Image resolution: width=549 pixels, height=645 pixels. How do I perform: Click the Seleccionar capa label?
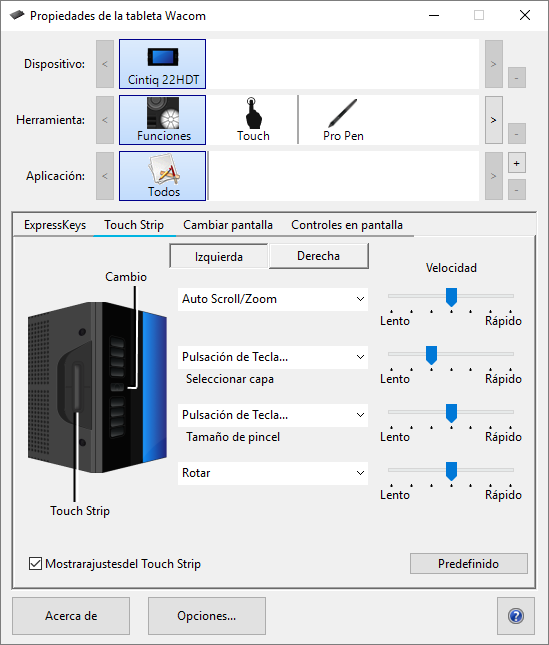tap(229, 379)
